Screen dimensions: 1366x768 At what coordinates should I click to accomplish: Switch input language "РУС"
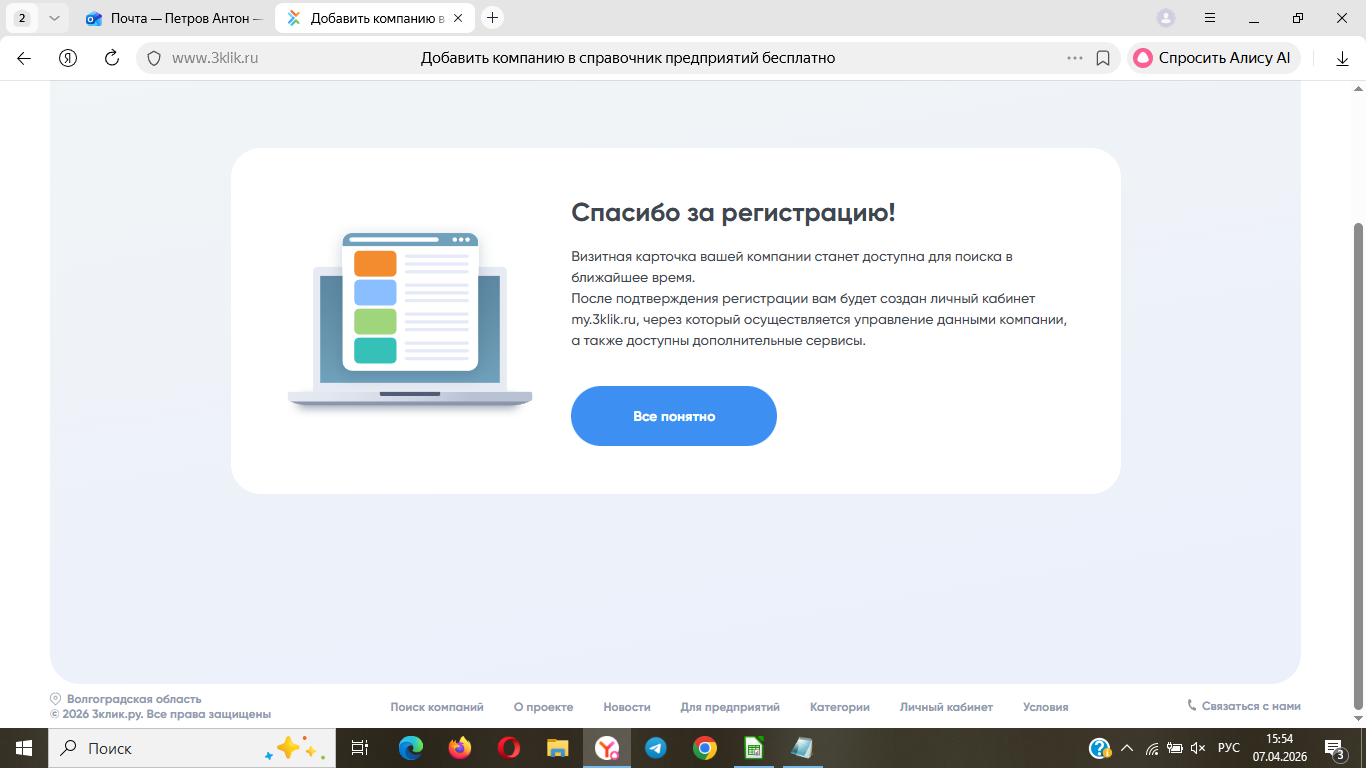(x=1229, y=748)
